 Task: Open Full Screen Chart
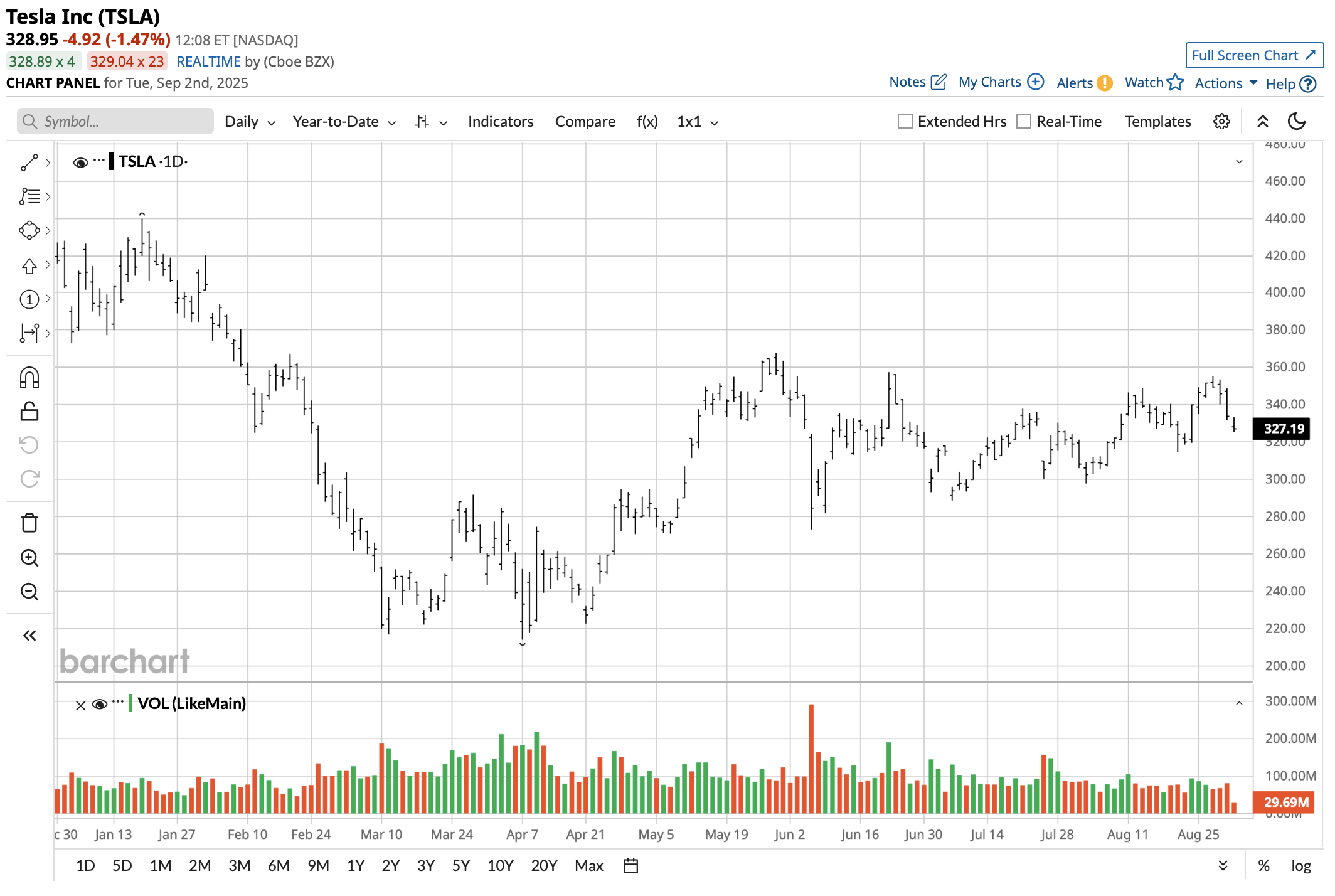click(x=1255, y=55)
